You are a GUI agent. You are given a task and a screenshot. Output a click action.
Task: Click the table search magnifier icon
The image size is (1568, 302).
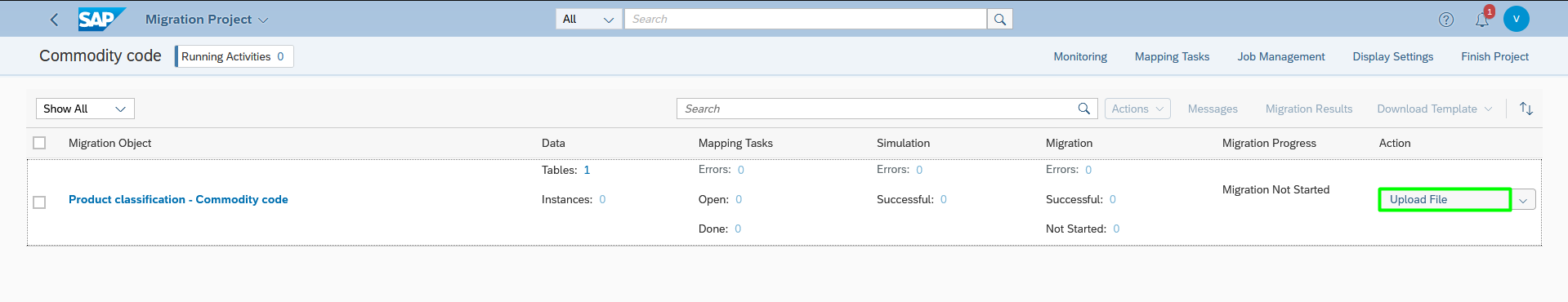(1083, 109)
